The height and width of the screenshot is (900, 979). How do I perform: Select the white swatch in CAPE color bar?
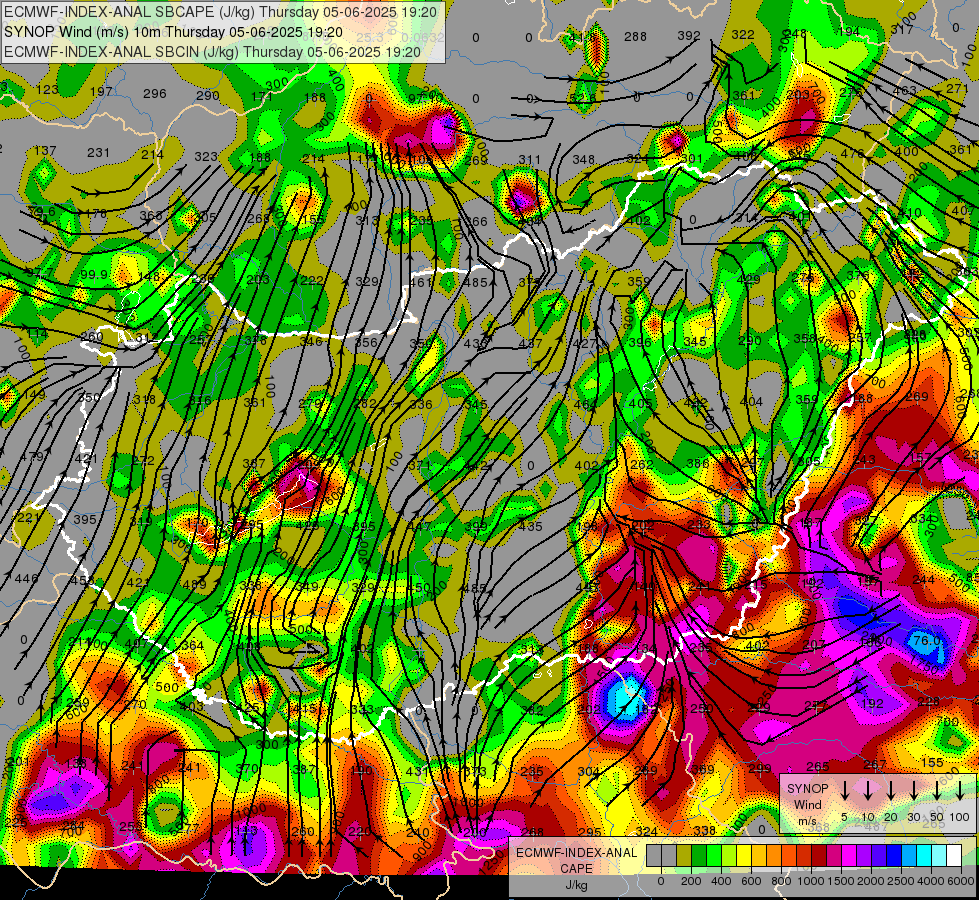955,856
